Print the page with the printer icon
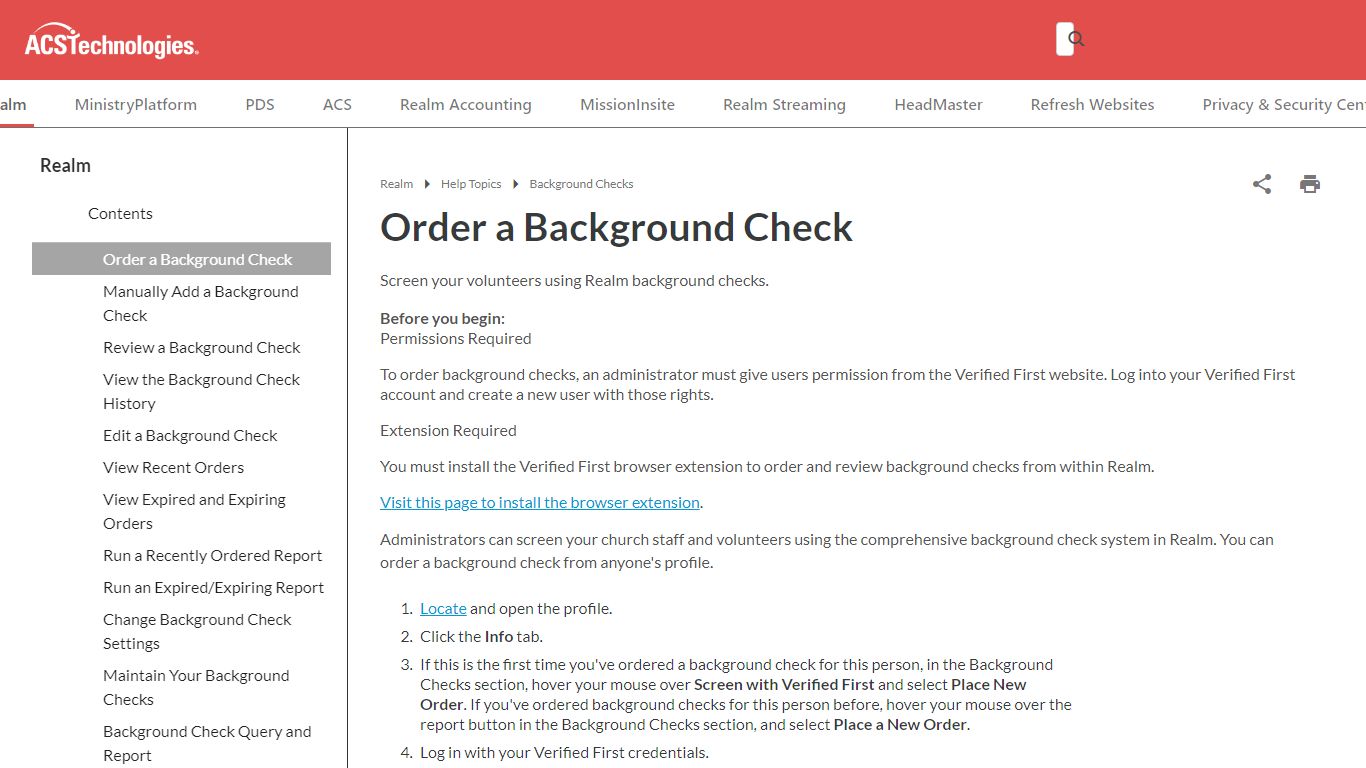1366x768 pixels. (1310, 184)
